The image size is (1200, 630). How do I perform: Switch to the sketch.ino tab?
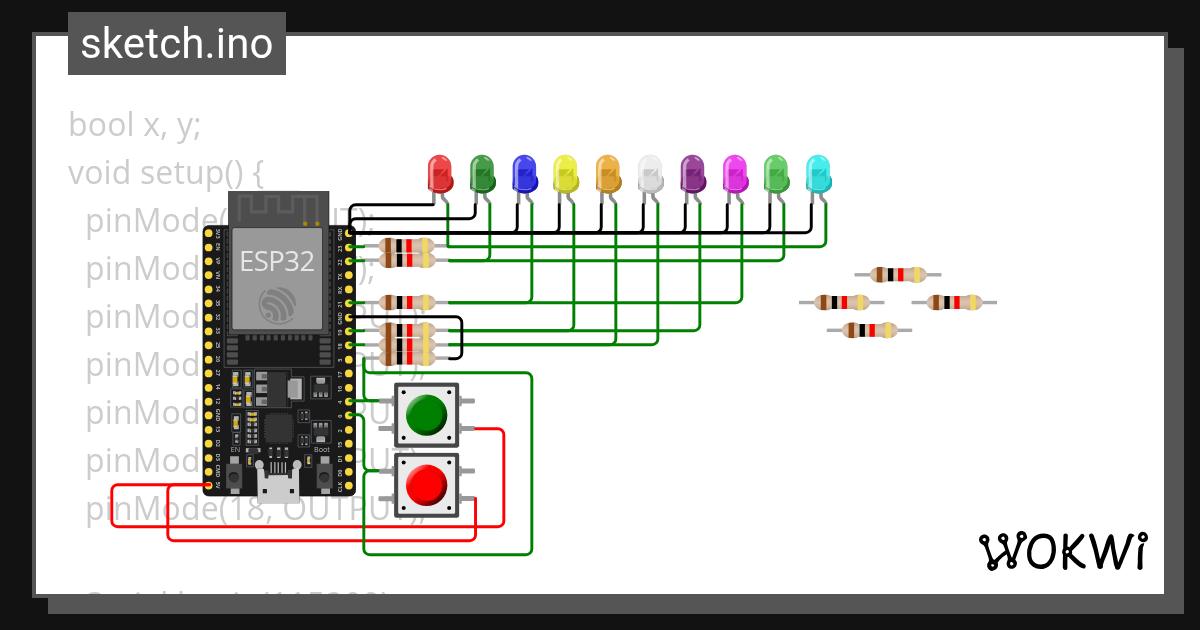[x=176, y=44]
